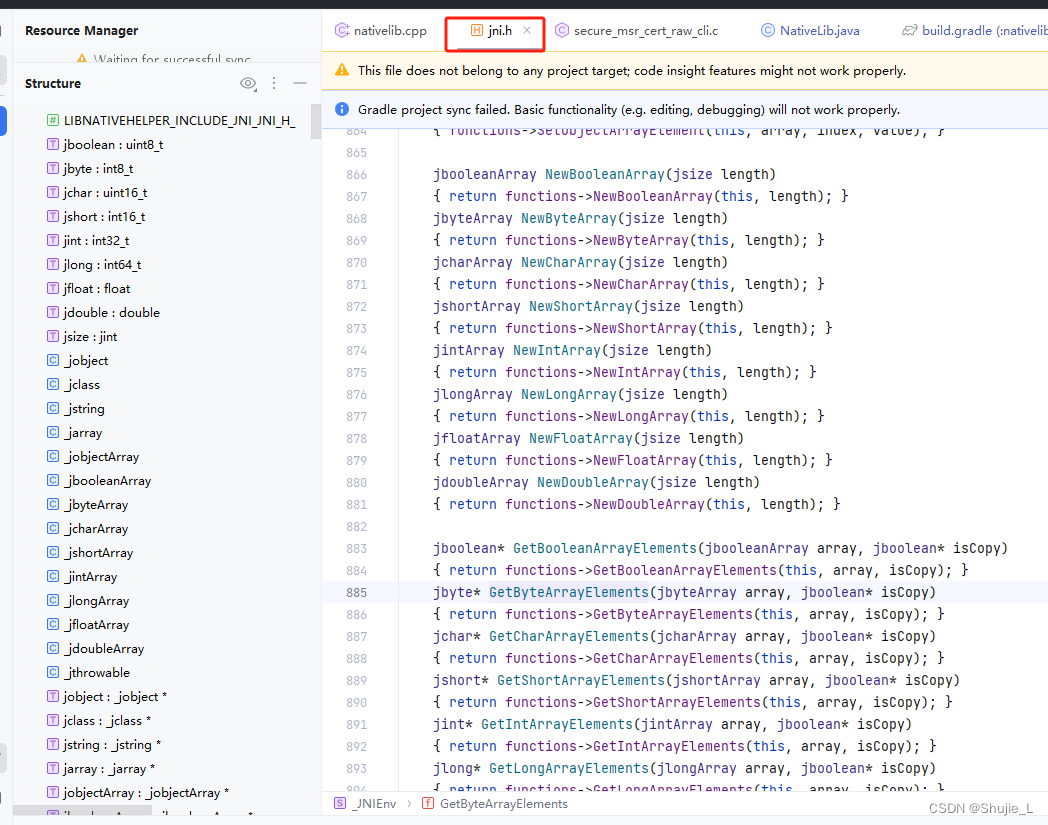Click the _jshortArray class icon

click(x=53, y=553)
